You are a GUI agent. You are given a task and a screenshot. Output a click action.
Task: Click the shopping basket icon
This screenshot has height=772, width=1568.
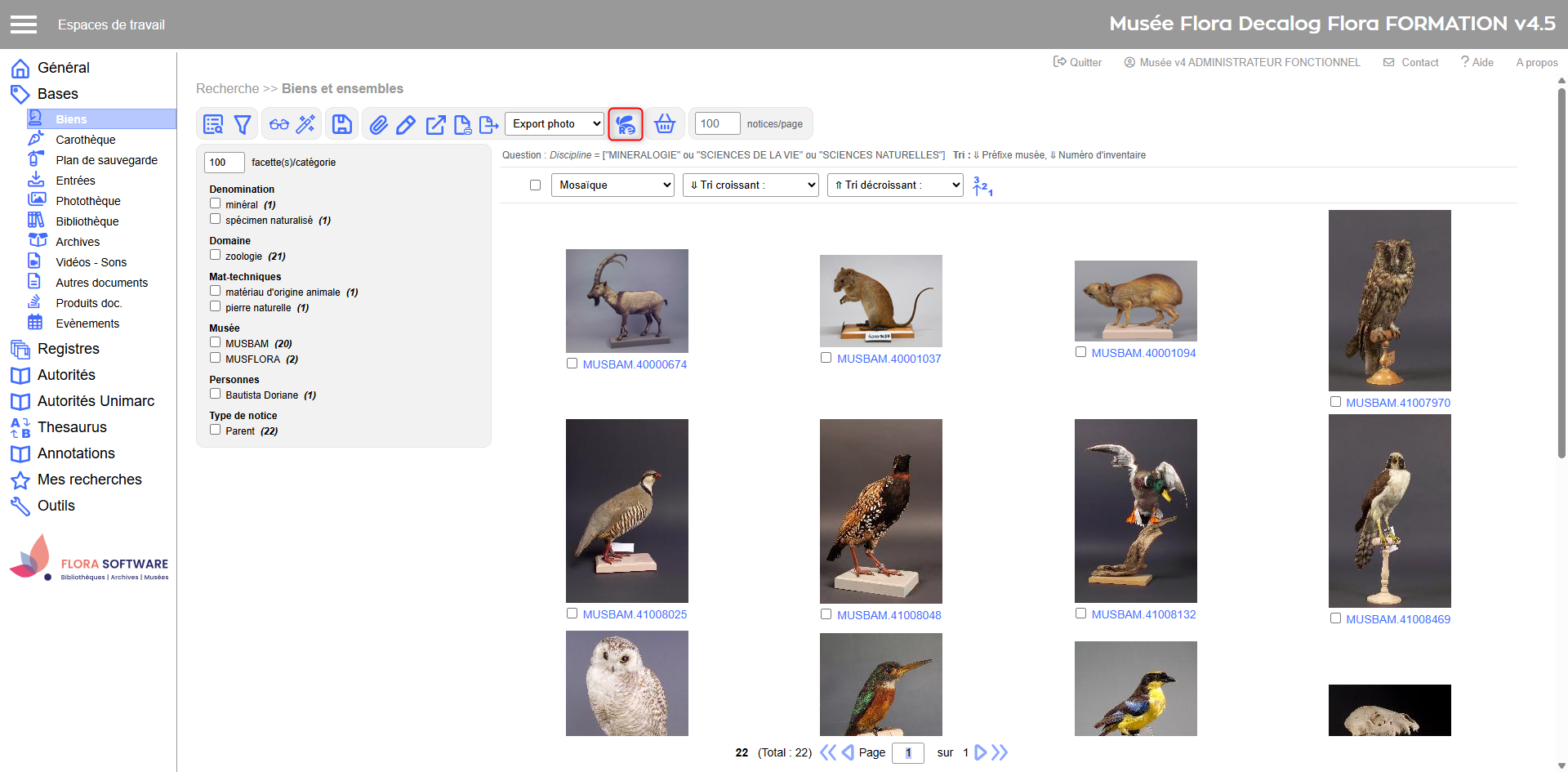(665, 124)
